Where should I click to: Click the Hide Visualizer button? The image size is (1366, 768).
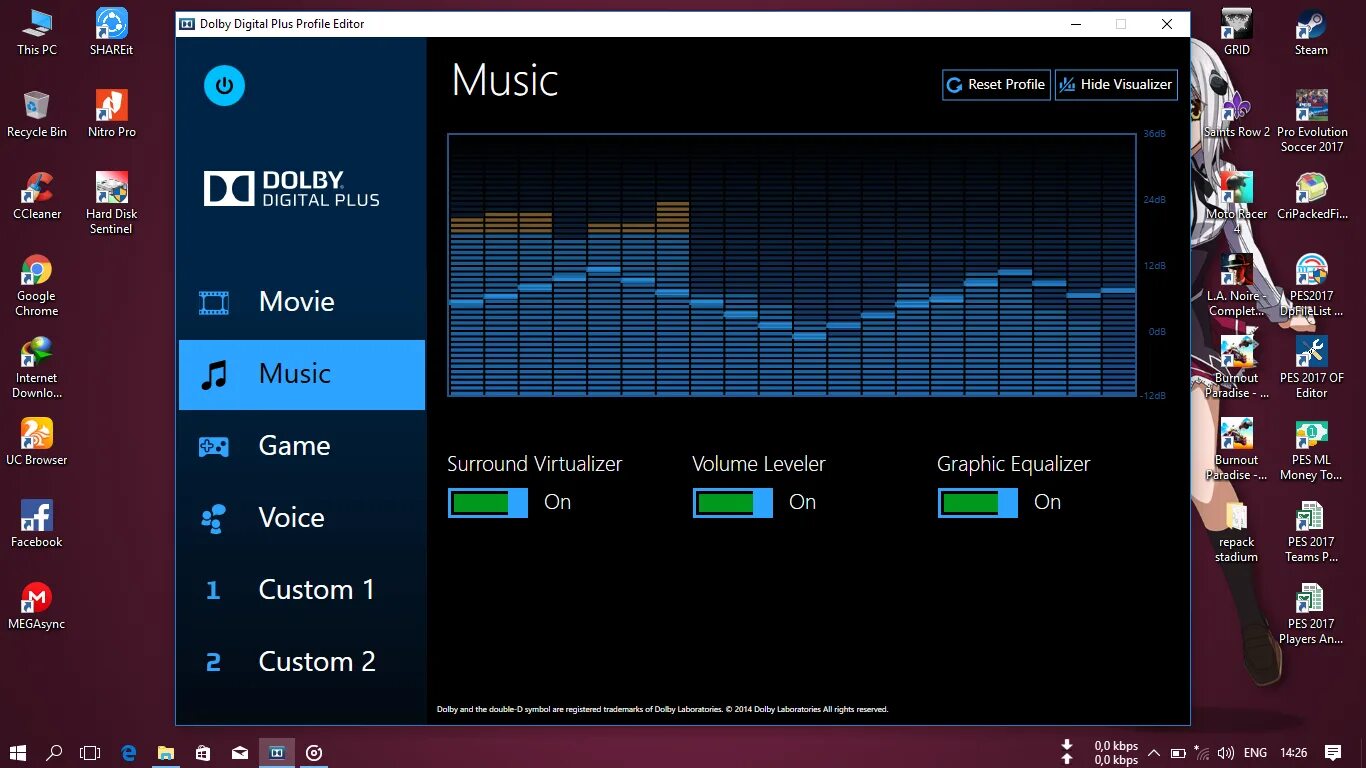coord(1116,85)
